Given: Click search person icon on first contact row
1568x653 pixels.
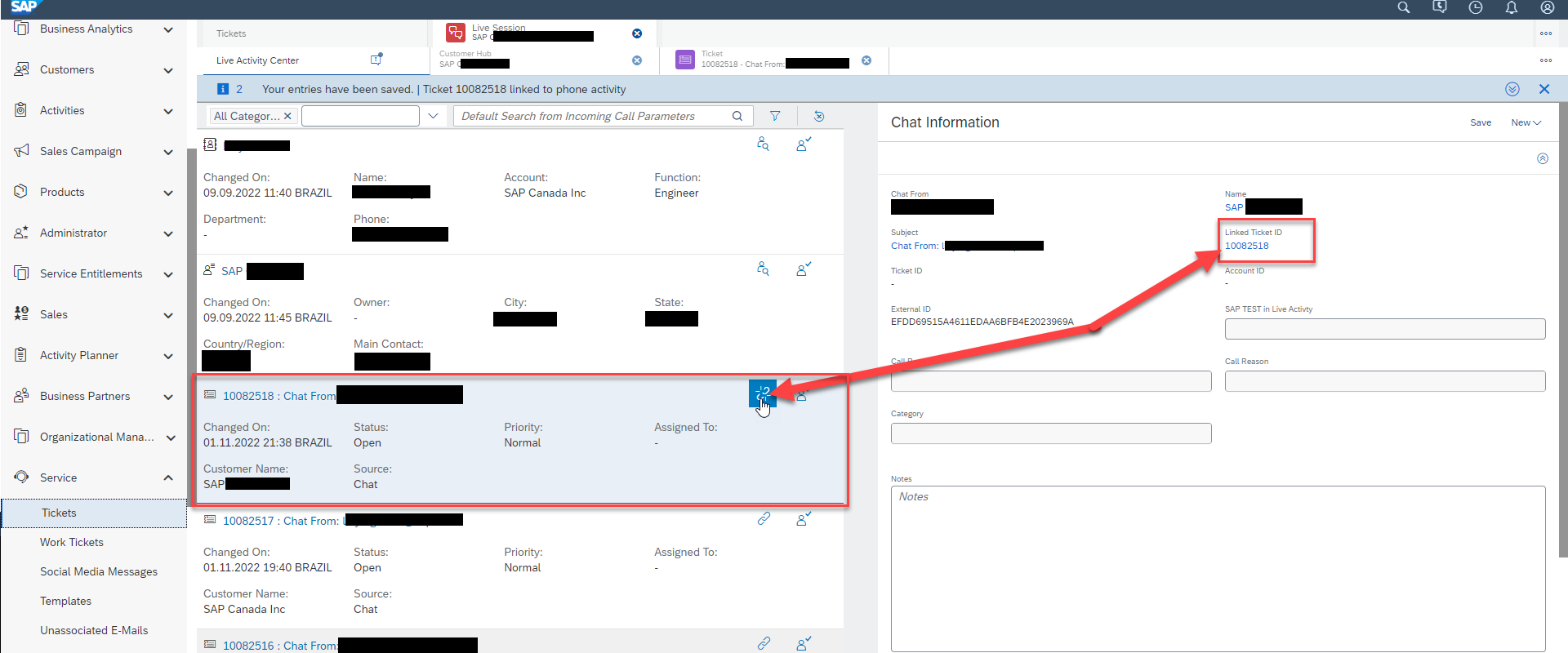Looking at the screenshot, I should [763, 144].
